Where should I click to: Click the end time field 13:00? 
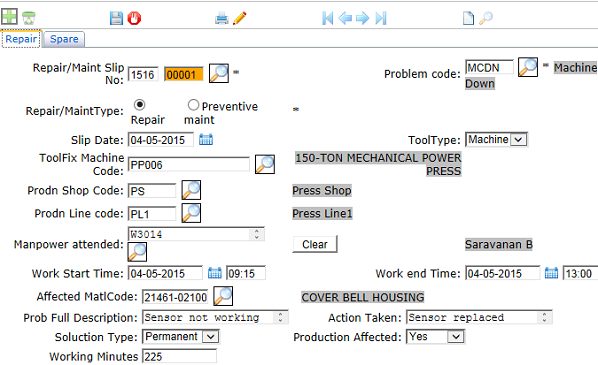tap(580, 273)
